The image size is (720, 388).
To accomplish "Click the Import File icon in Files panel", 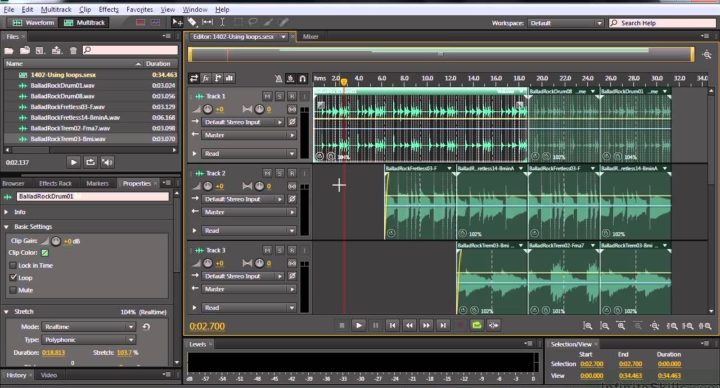I will click(25, 51).
